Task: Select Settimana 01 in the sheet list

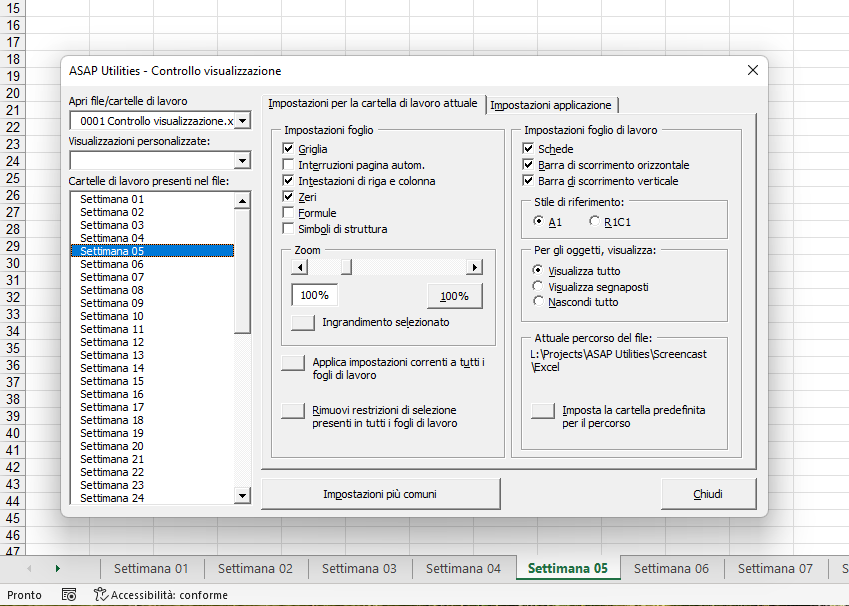Action: [152, 199]
